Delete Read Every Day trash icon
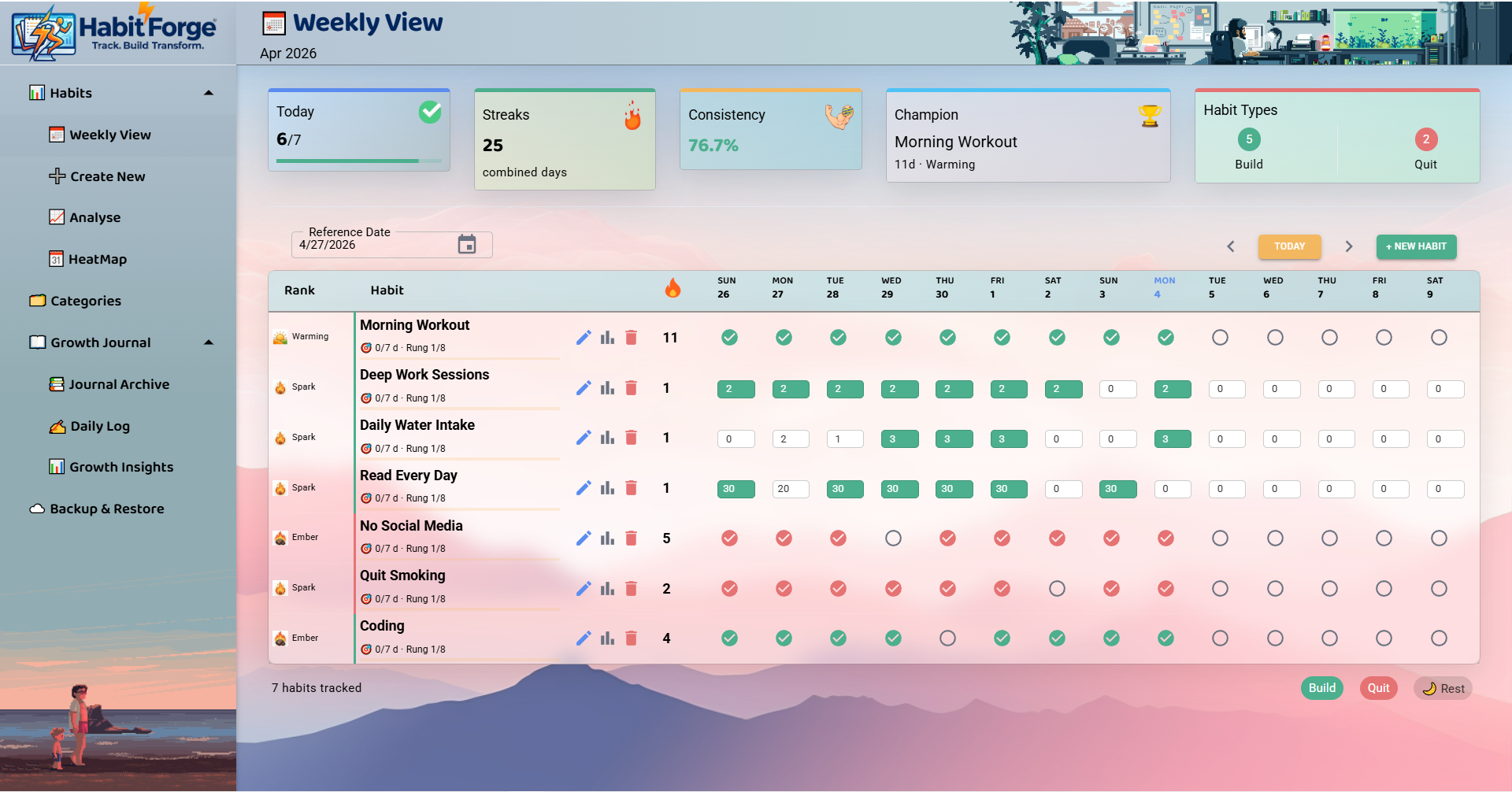 click(631, 488)
